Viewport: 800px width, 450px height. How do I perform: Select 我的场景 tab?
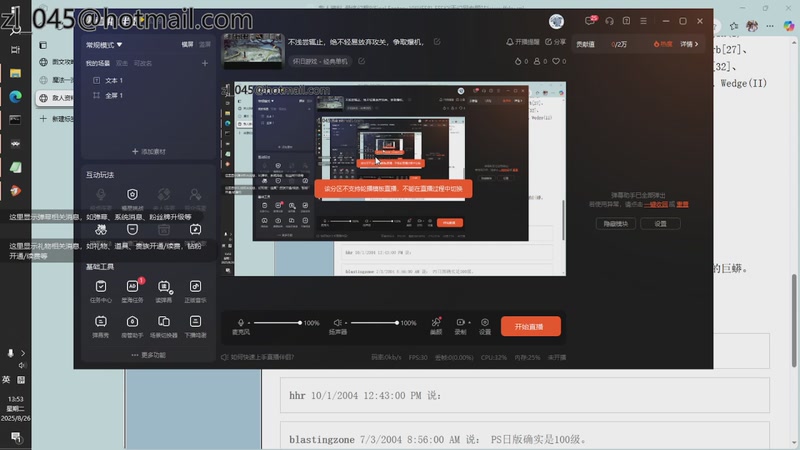point(97,63)
